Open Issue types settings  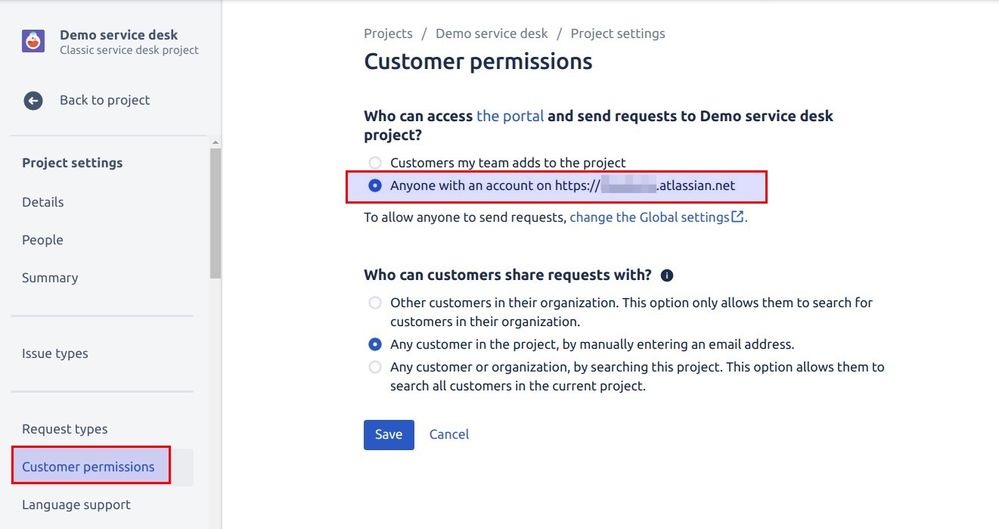pyautogui.click(x=55, y=354)
